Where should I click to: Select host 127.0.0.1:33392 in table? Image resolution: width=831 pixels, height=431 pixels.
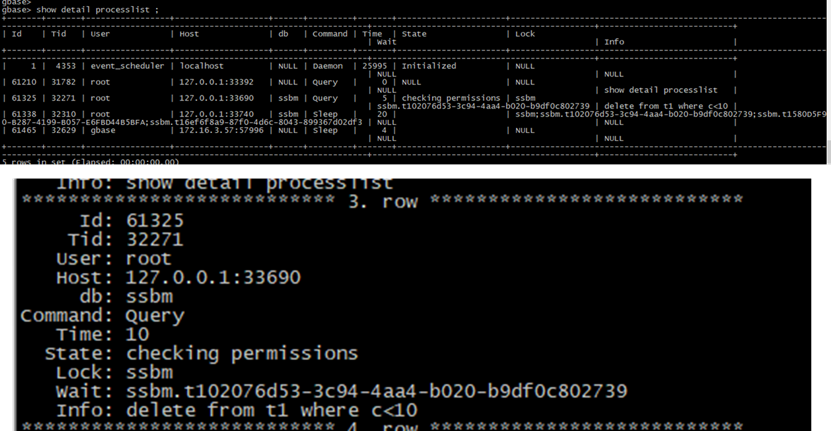pos(216,82)
